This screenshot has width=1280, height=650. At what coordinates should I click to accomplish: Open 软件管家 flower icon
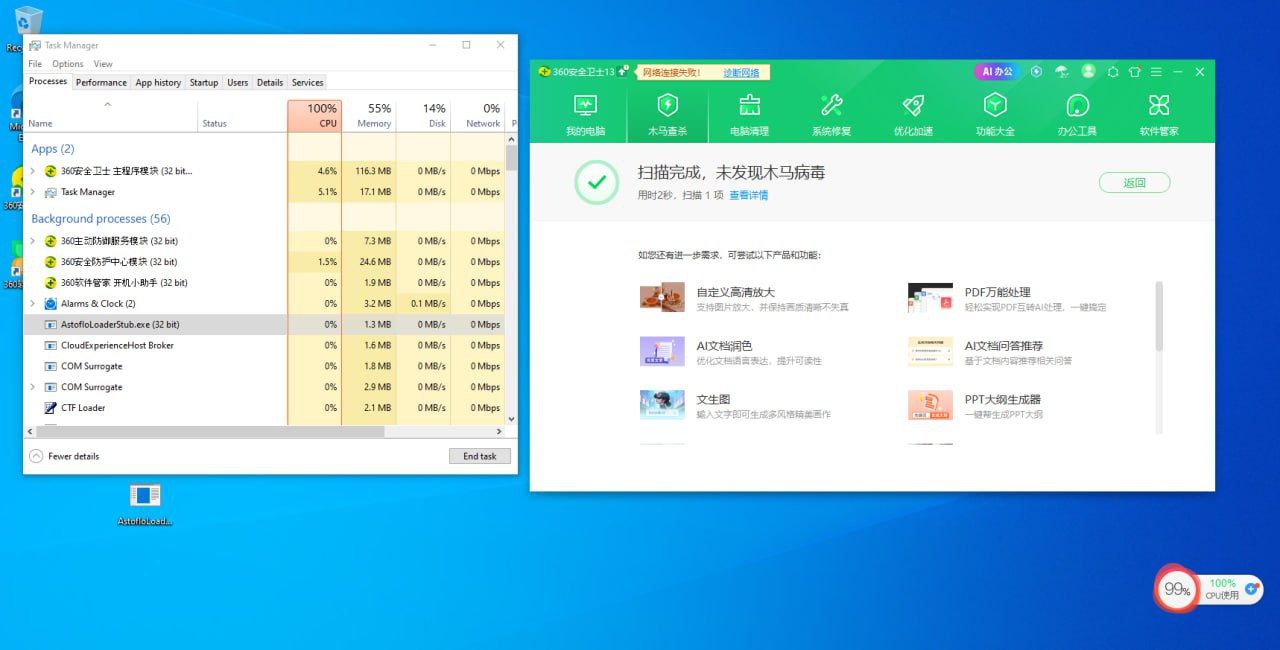point(1159,105)
